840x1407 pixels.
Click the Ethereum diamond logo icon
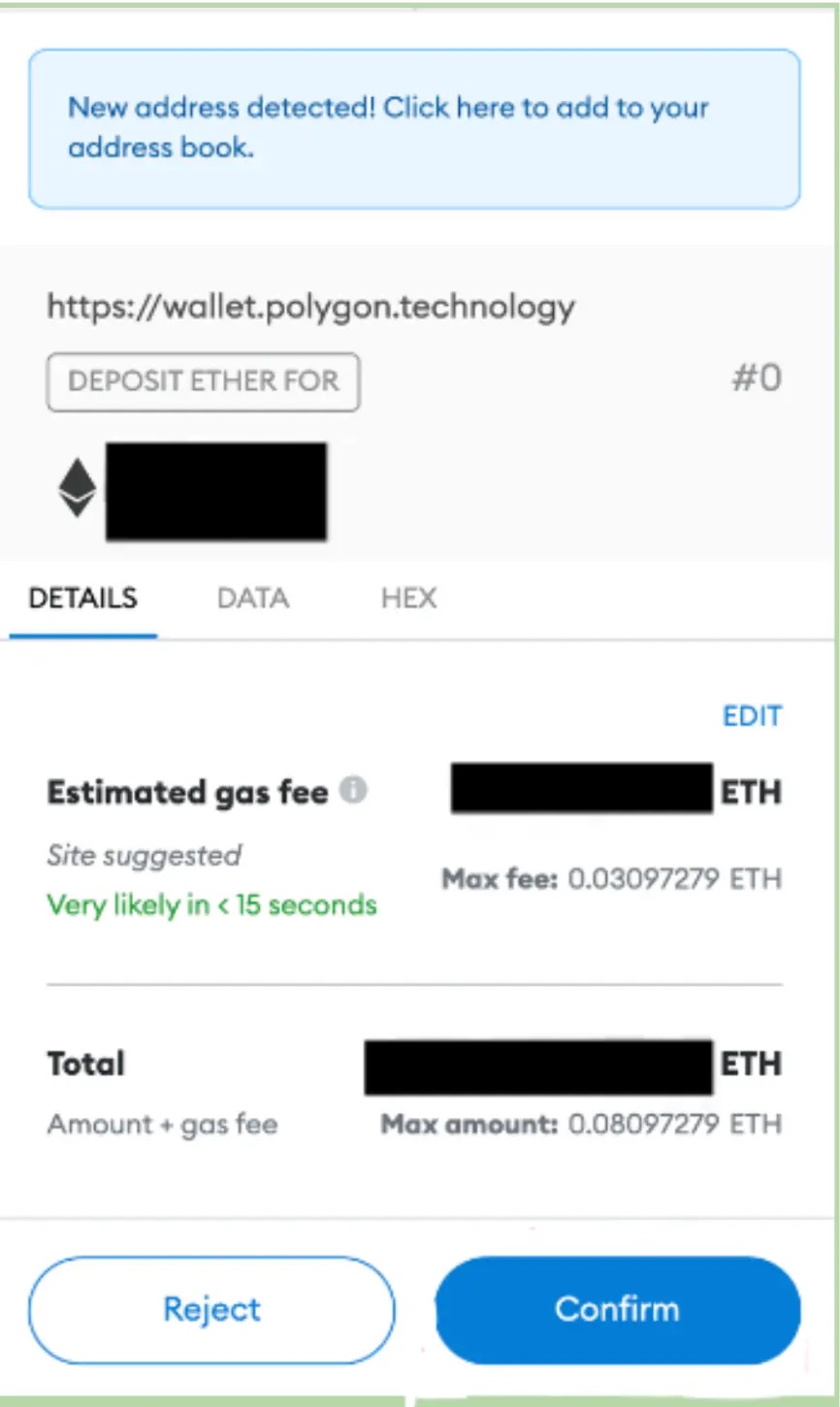point(77,488)
